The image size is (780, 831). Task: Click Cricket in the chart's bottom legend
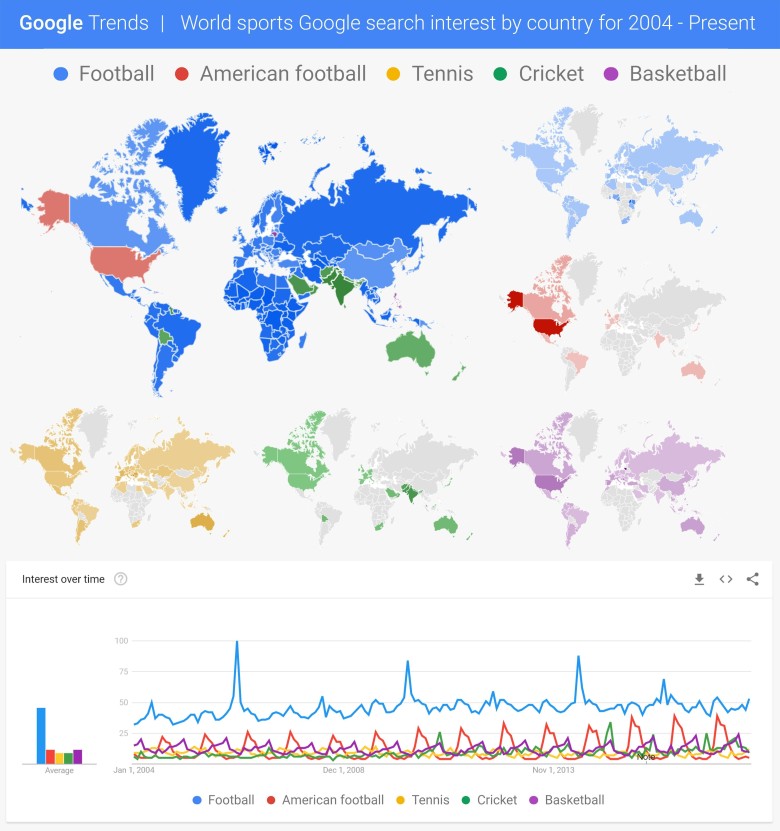click(488, 800)
